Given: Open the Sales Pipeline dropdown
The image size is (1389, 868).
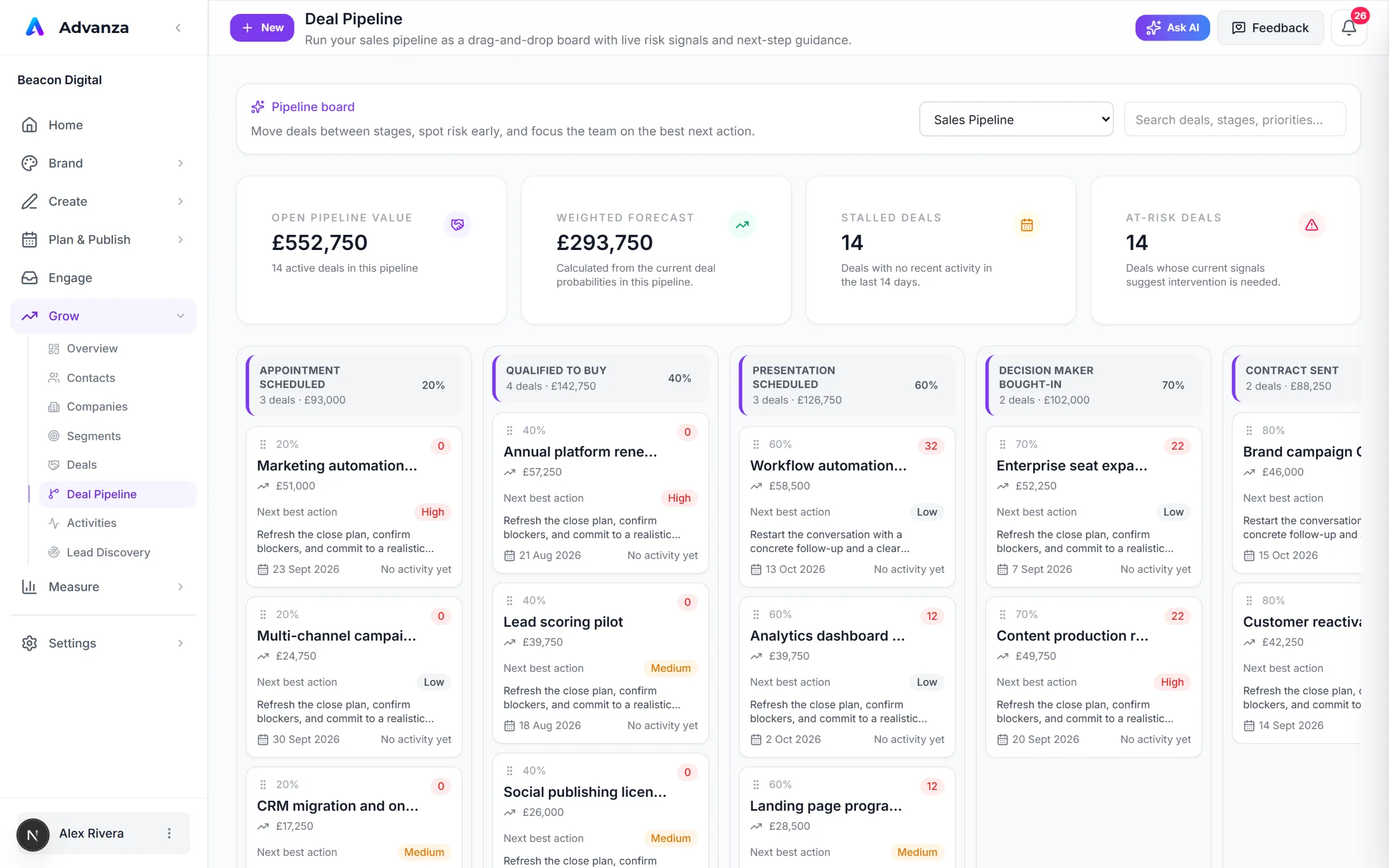Looking at the screenshot, I should click(1016, 119).
